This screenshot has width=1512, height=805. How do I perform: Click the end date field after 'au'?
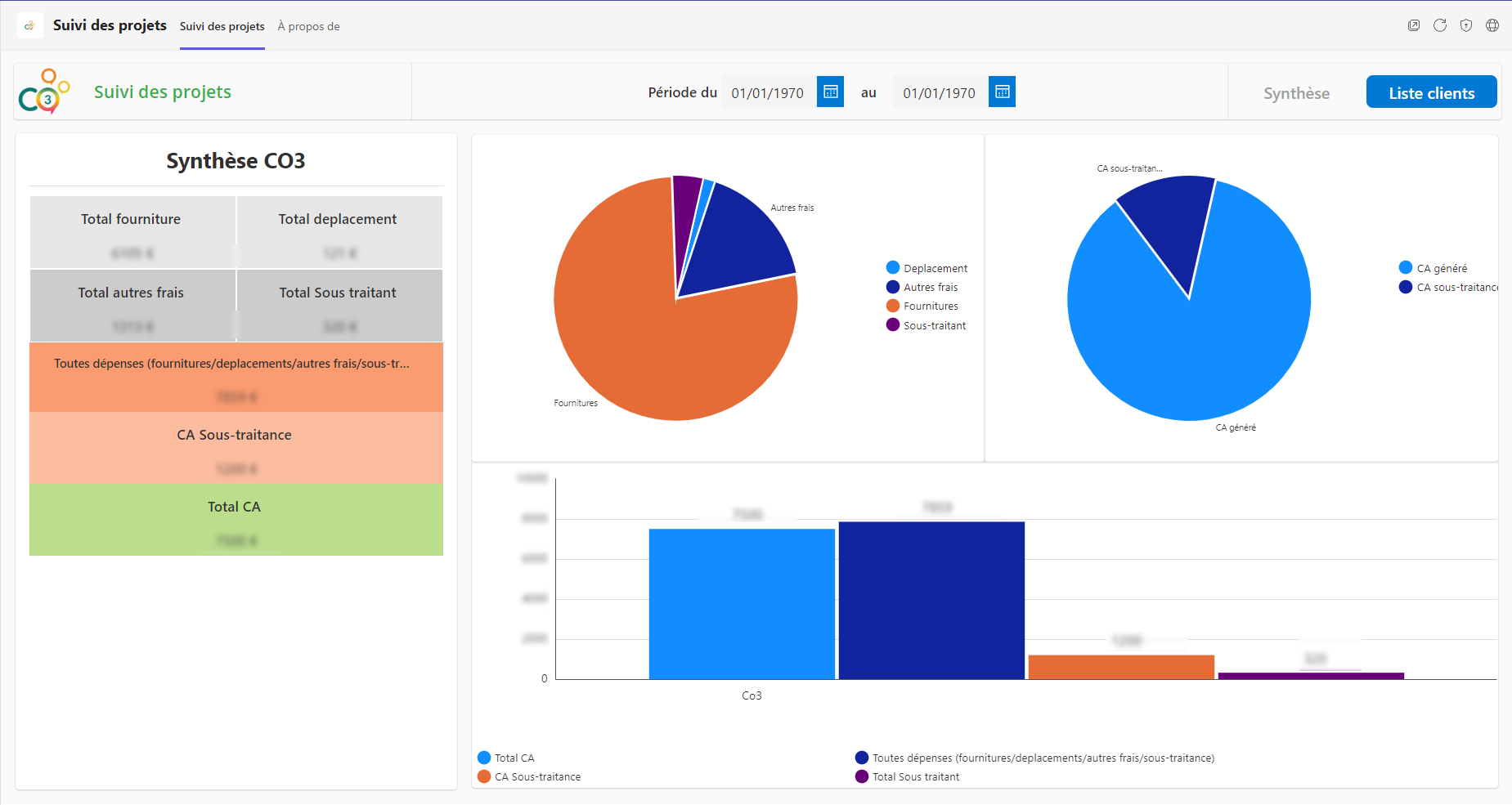[x=939, y=93]
